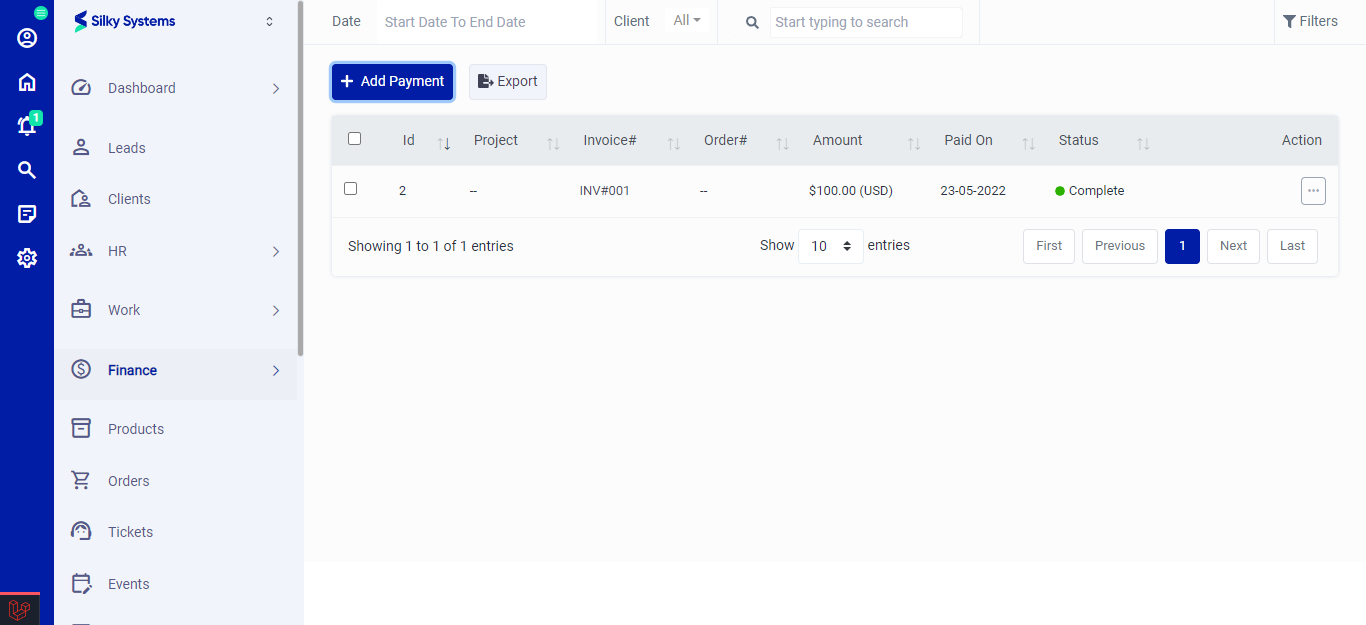This screenshot has height=625, width=1366.
Task: Click the magnifier search icon in left rail
Action: tap(27, 170)
